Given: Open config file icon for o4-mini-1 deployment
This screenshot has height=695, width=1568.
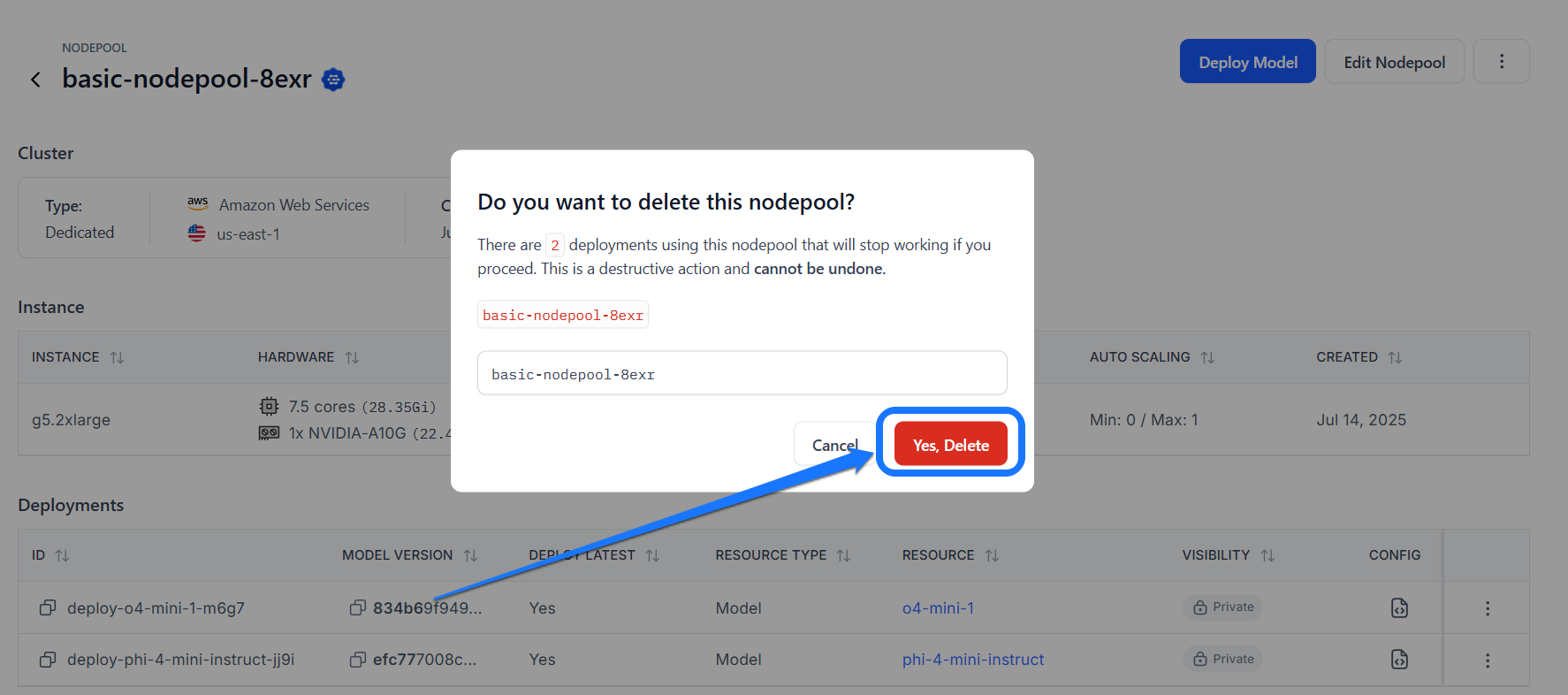Looking at the screenshot, I should [x=1399, y=607].
